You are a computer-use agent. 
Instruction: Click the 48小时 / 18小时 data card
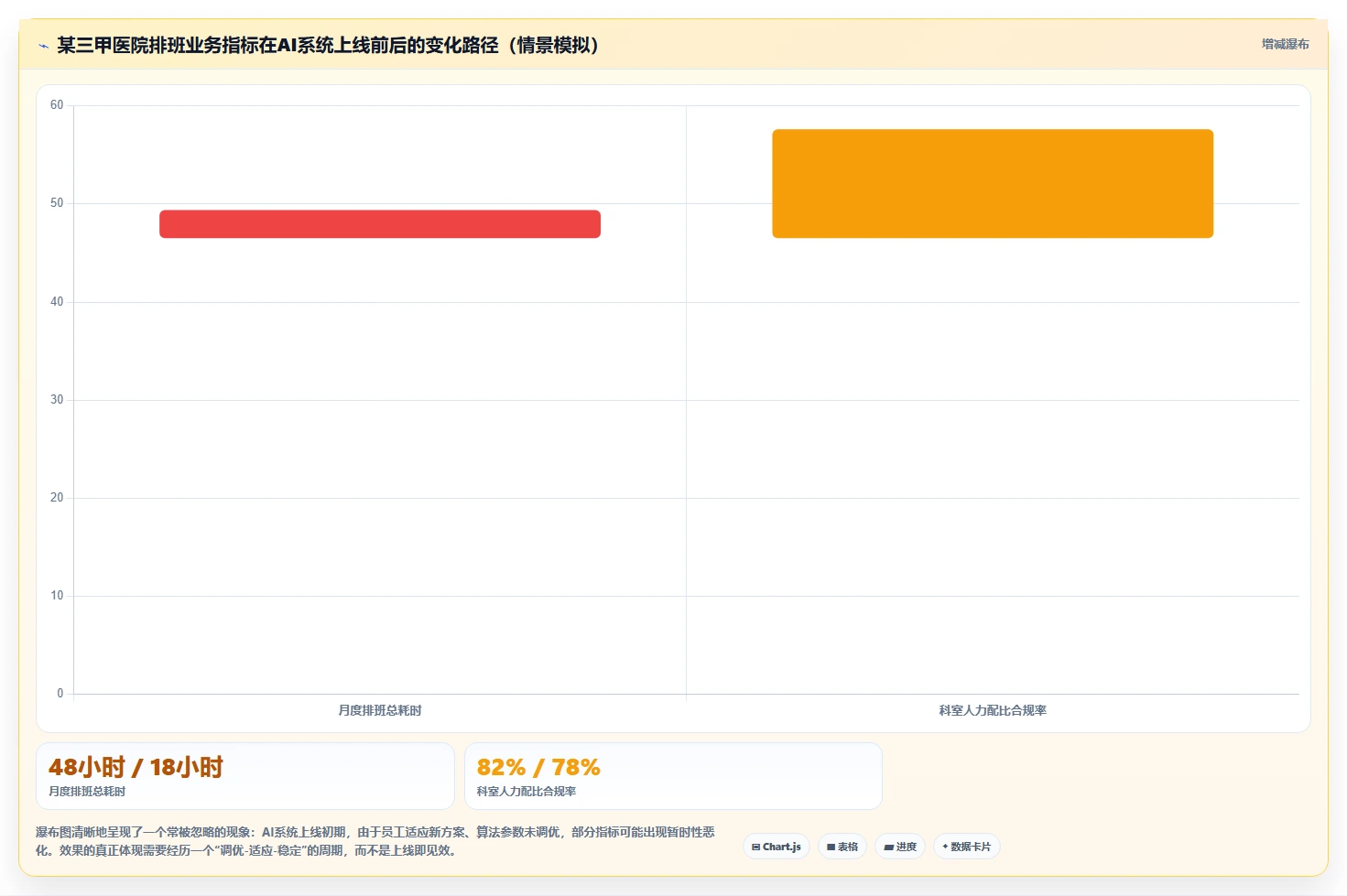click(245, 776)
